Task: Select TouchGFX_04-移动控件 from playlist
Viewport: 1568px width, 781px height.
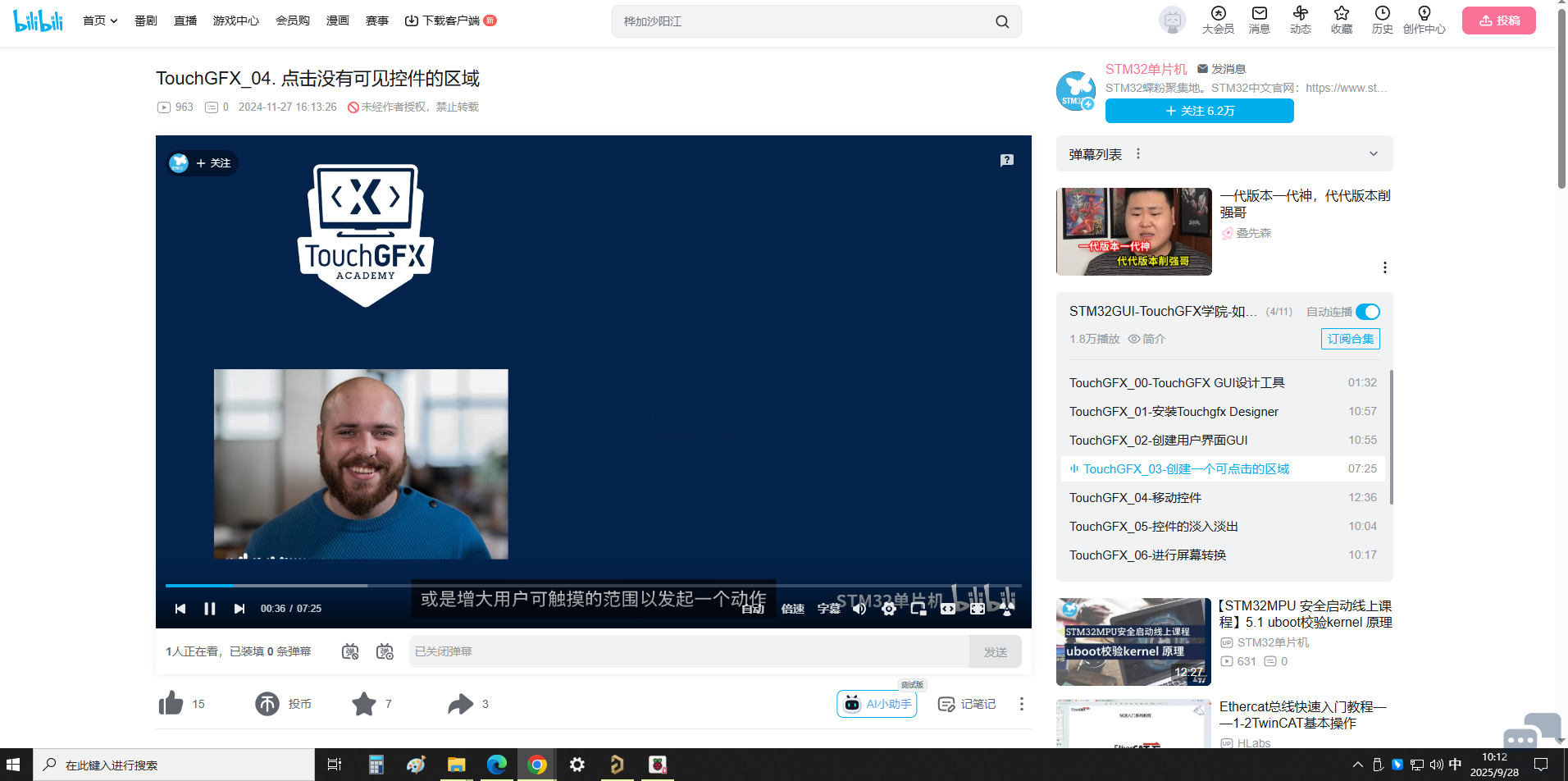Action: click(1135, 497)
